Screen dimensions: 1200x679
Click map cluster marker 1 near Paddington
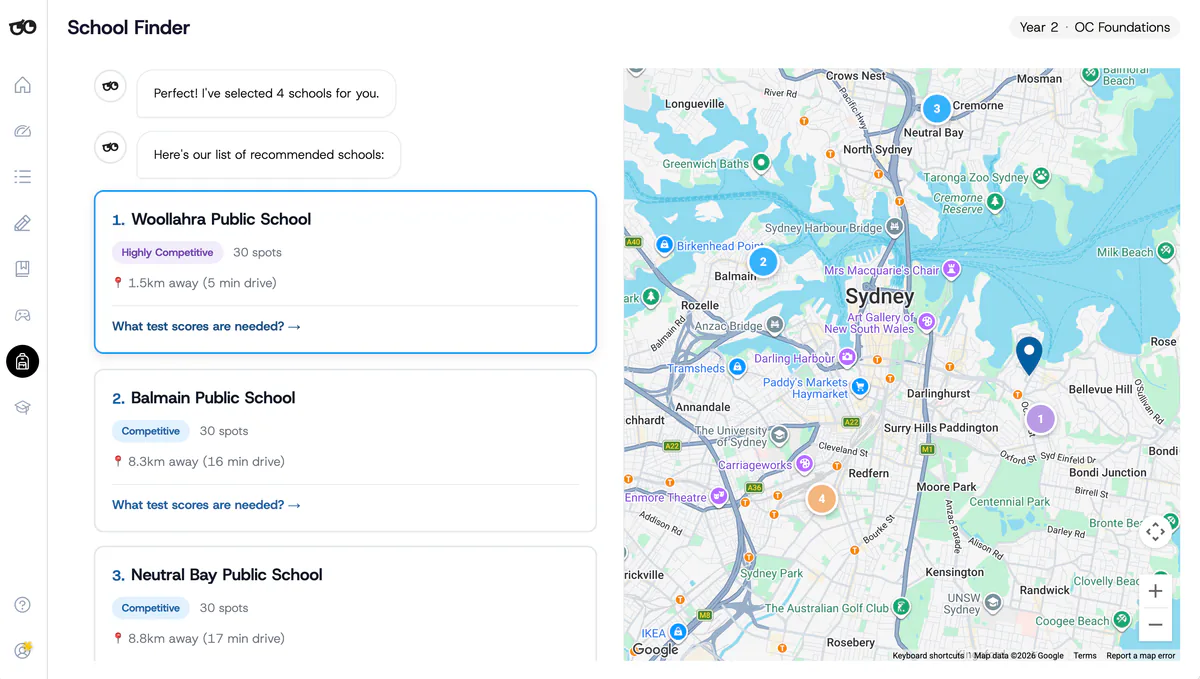(x=1040, y=419)
